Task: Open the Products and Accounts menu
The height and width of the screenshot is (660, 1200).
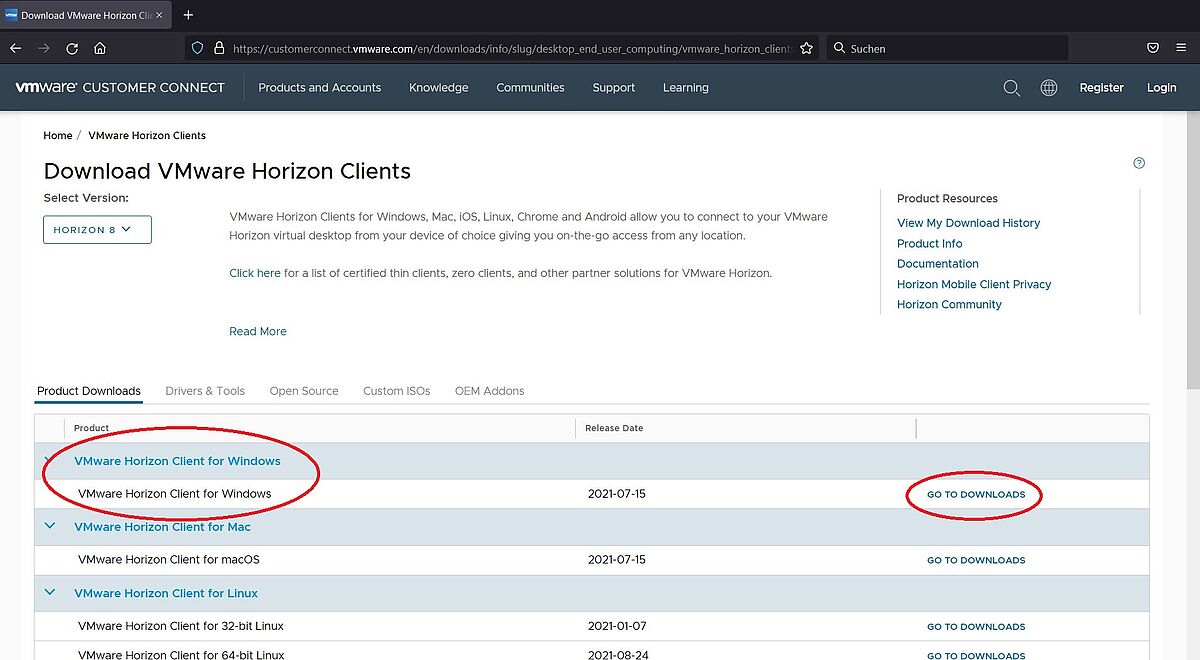Action: click(x=320, y=88)
